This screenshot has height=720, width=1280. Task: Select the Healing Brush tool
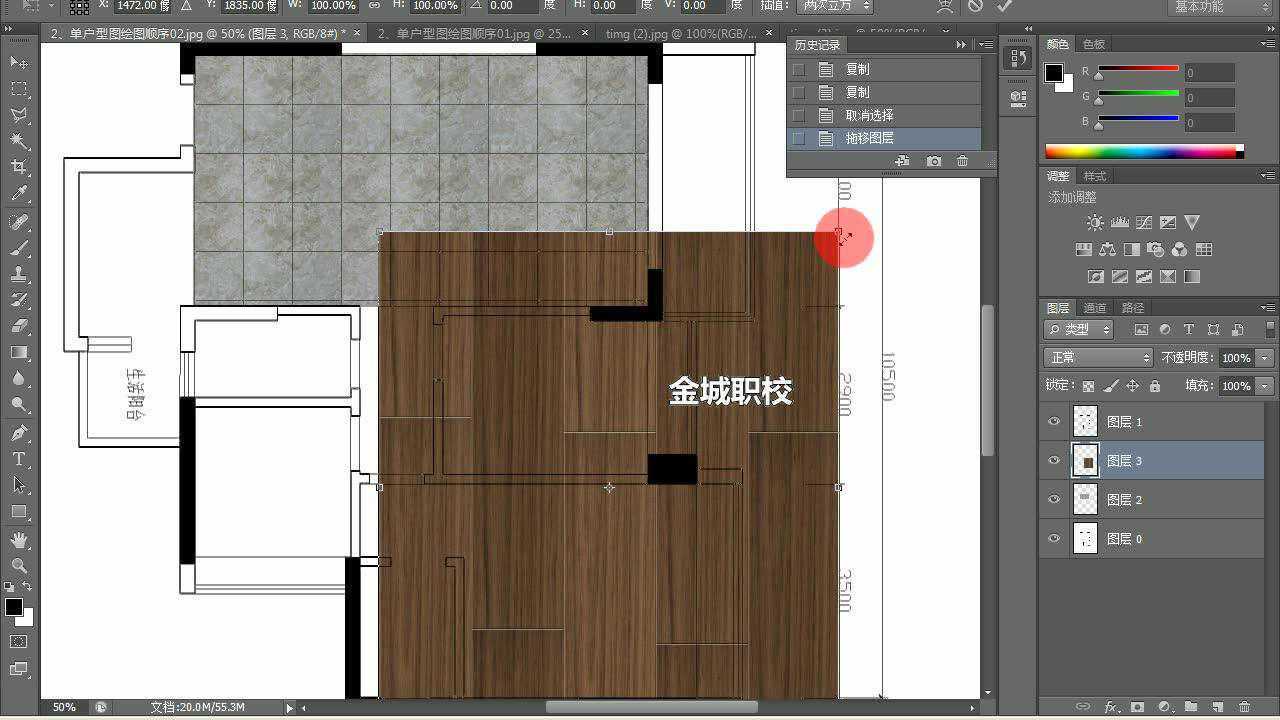click(19, 221)
